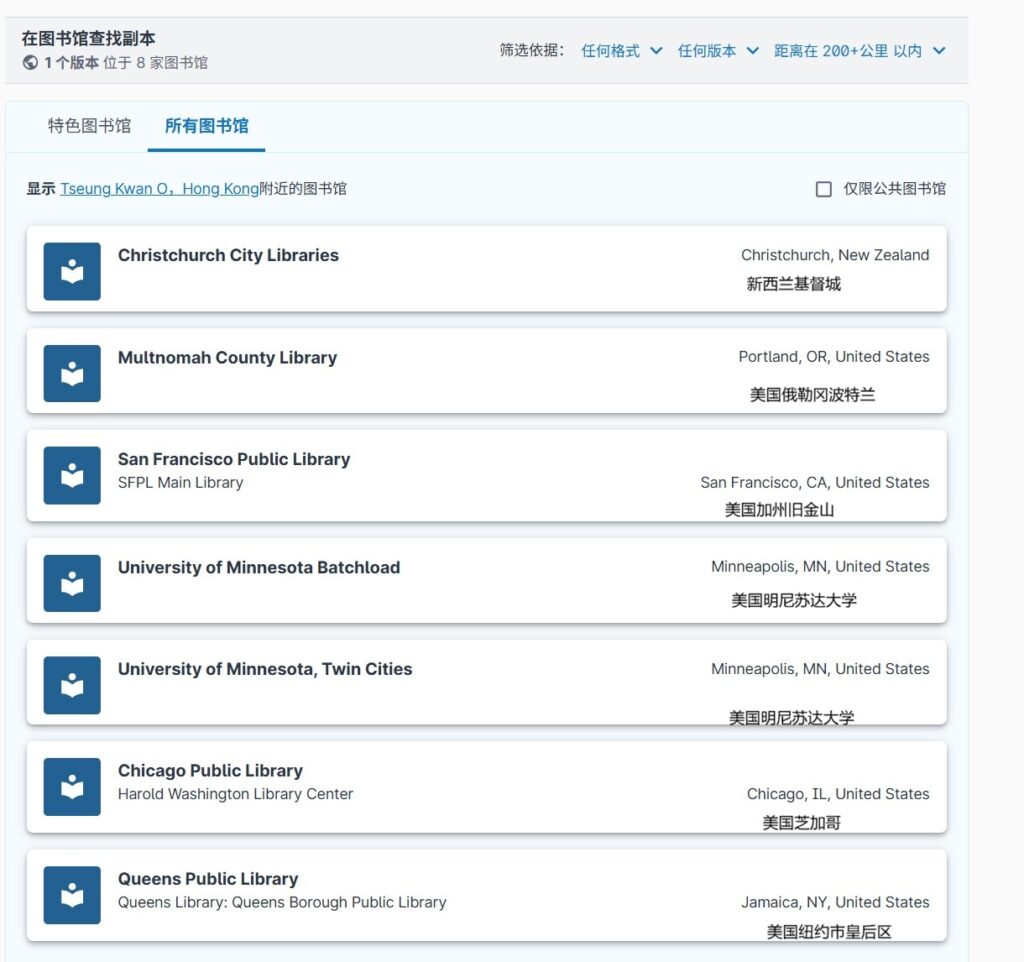
Task: Click the University of Minnesota Batchload icon
Action: pos(72,583)
